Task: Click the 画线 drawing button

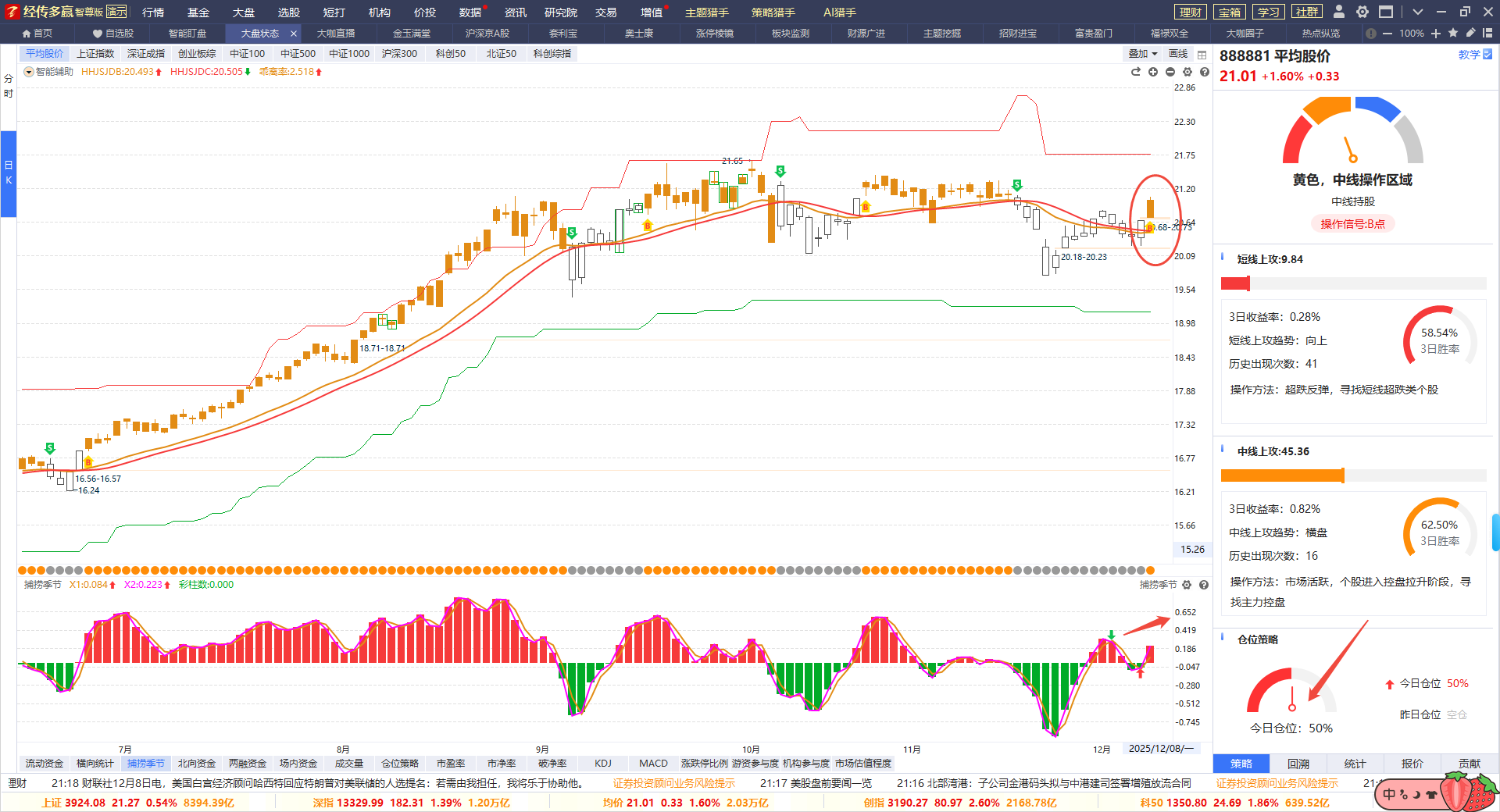Action: [x=1178, y=54]
